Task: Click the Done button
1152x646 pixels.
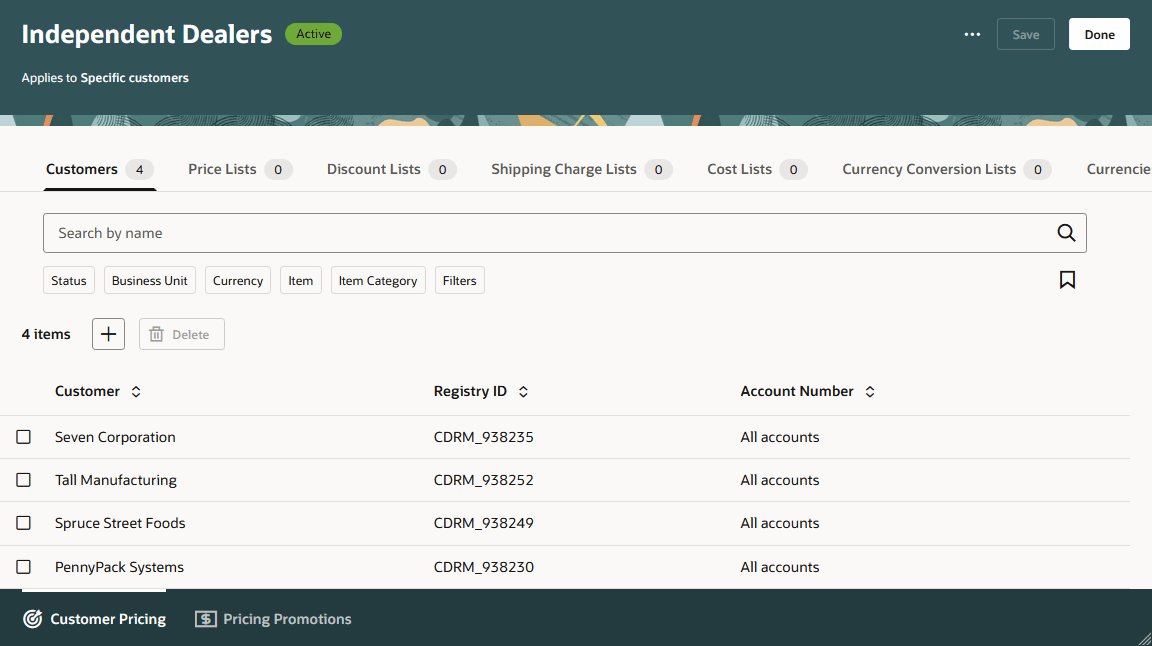Action: 1099,35
